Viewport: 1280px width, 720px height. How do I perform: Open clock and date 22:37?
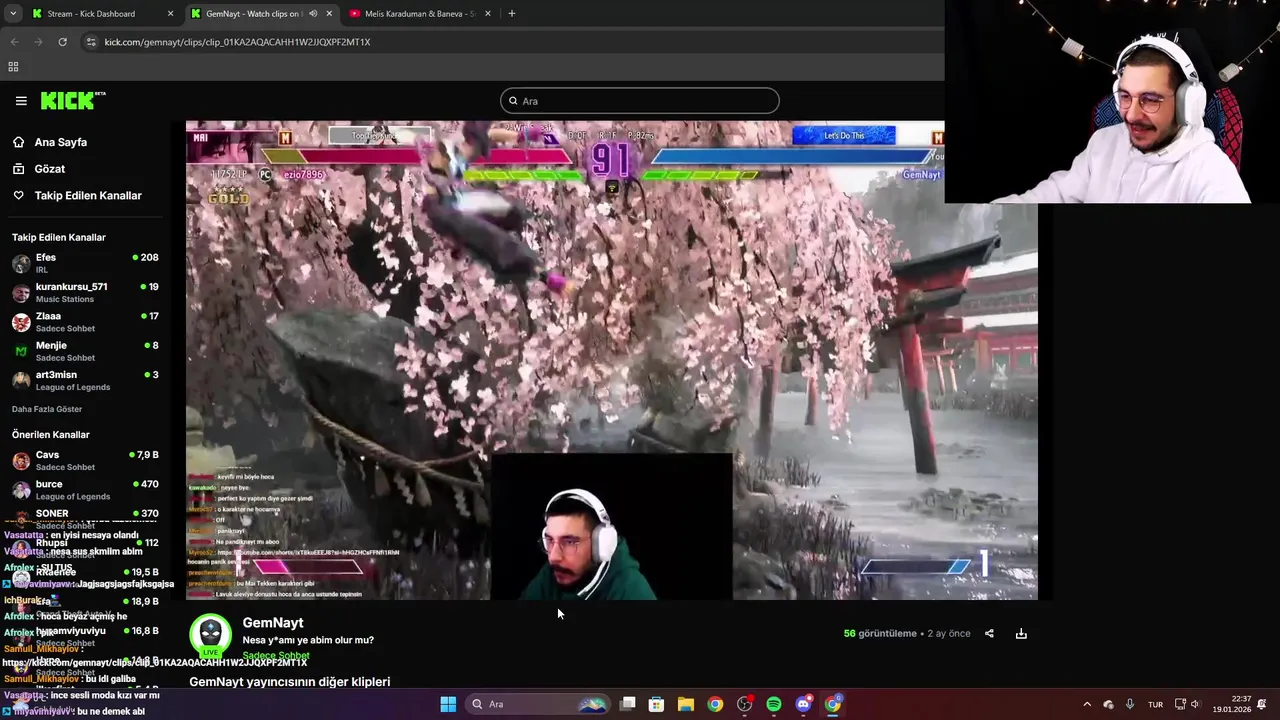(1231, 704)
